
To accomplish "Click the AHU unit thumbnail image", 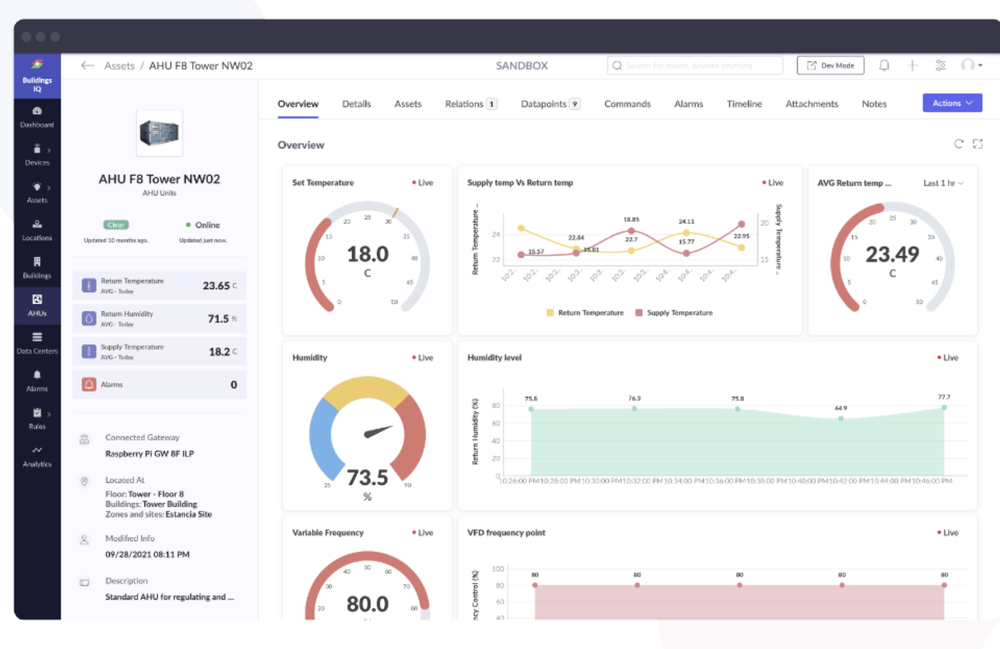I will (159, 133).
